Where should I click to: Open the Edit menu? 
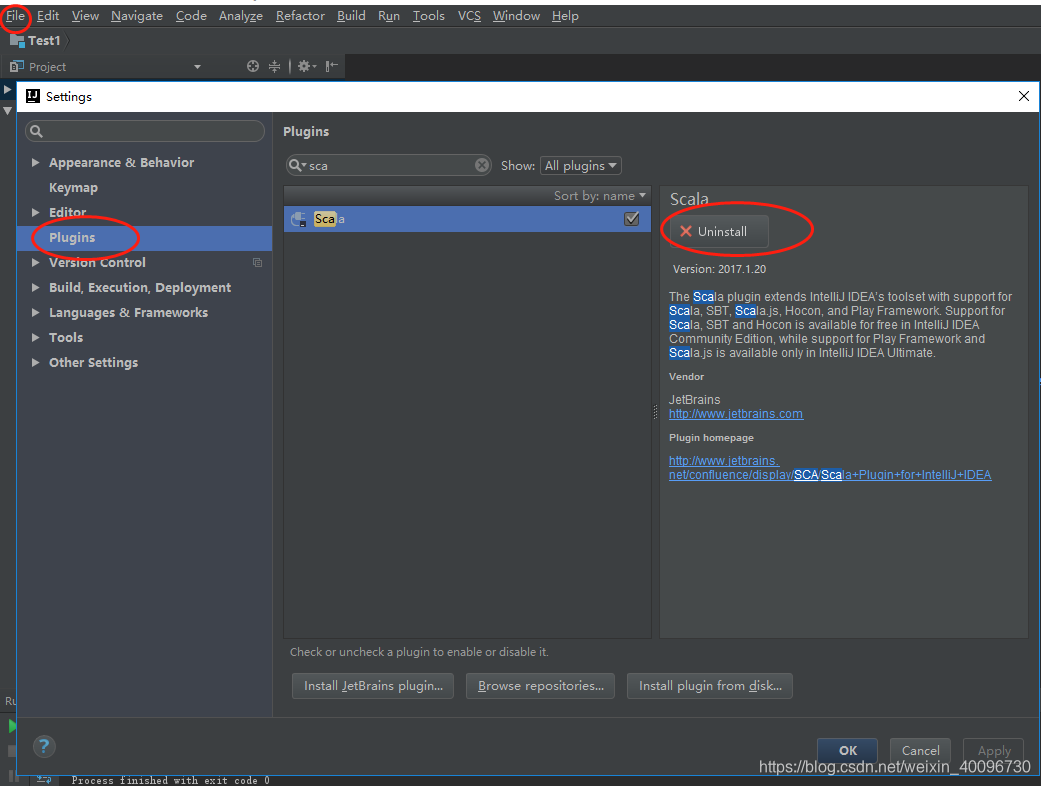pyautogui.click(x=48, y=16)
